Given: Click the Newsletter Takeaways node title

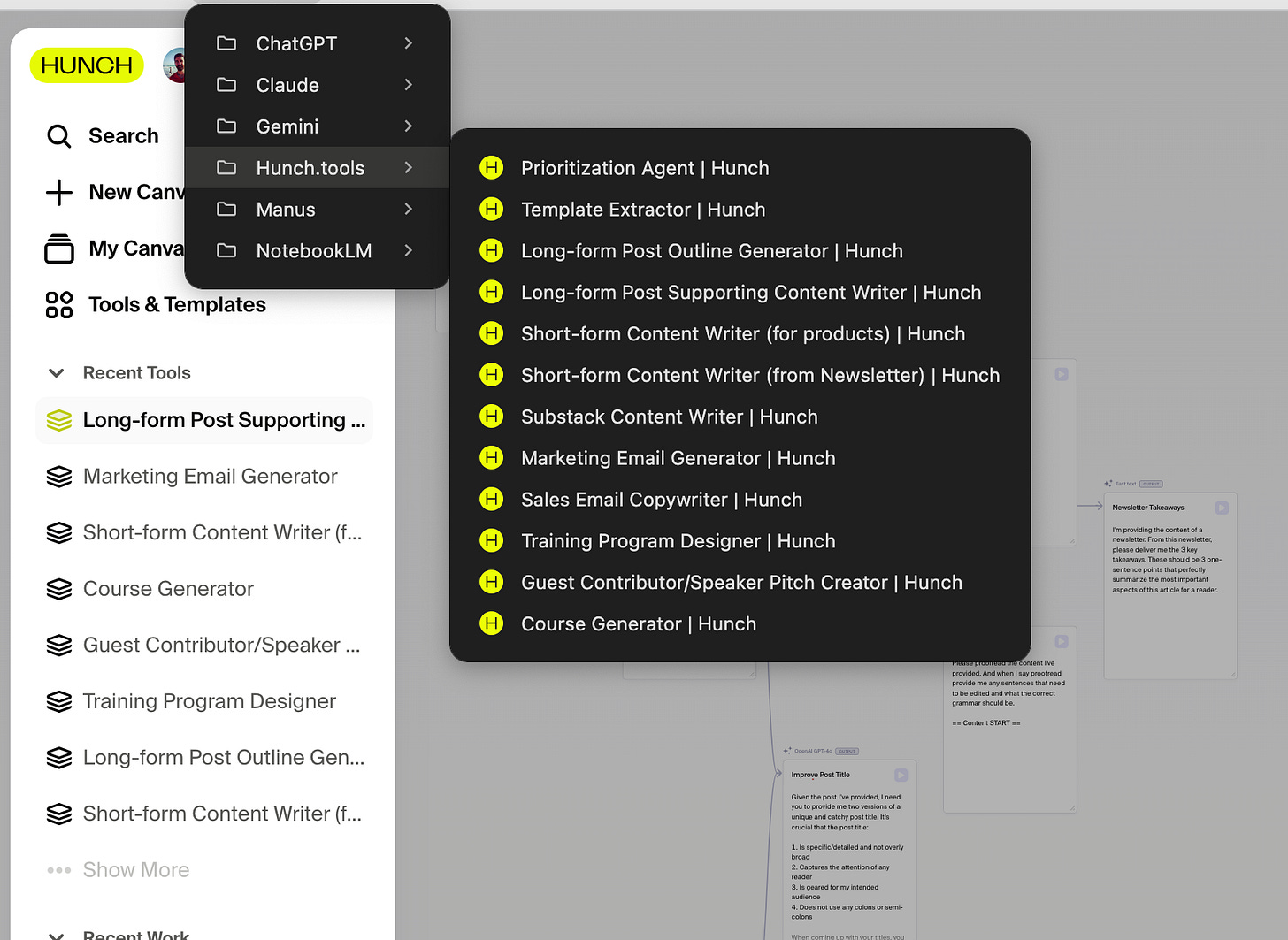Looking at the screenshot, I should pos(1147,508).
